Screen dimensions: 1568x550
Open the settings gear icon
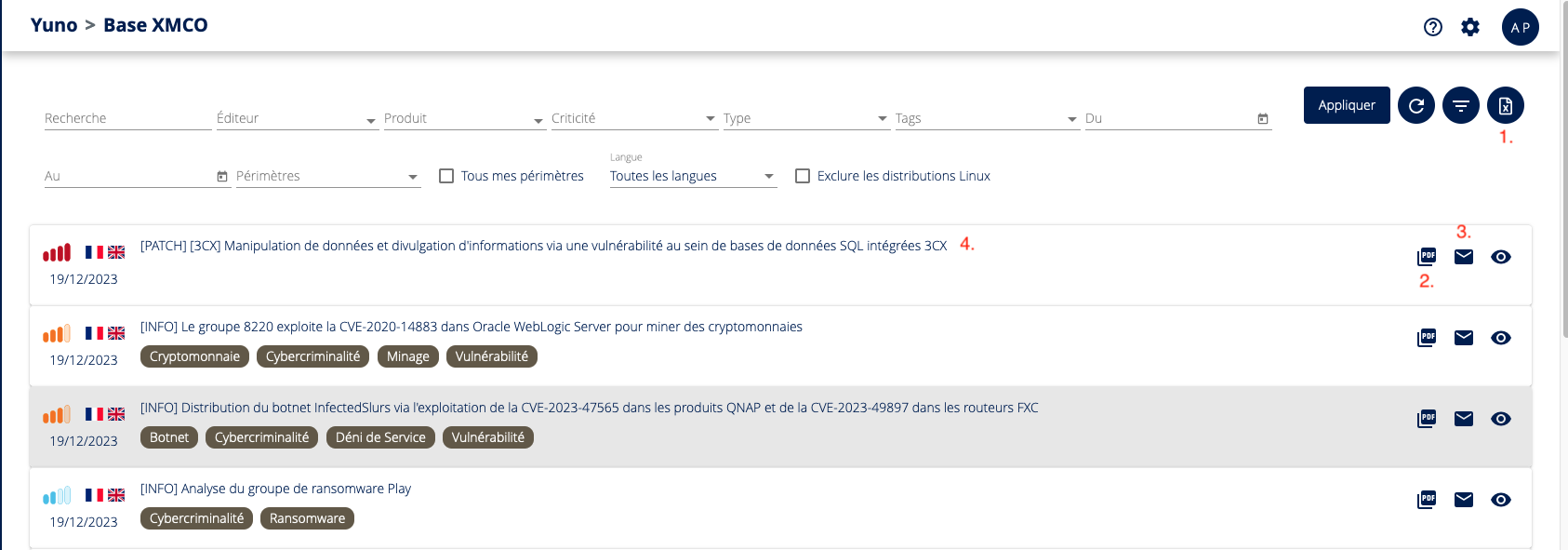[x=1469, y=27]
